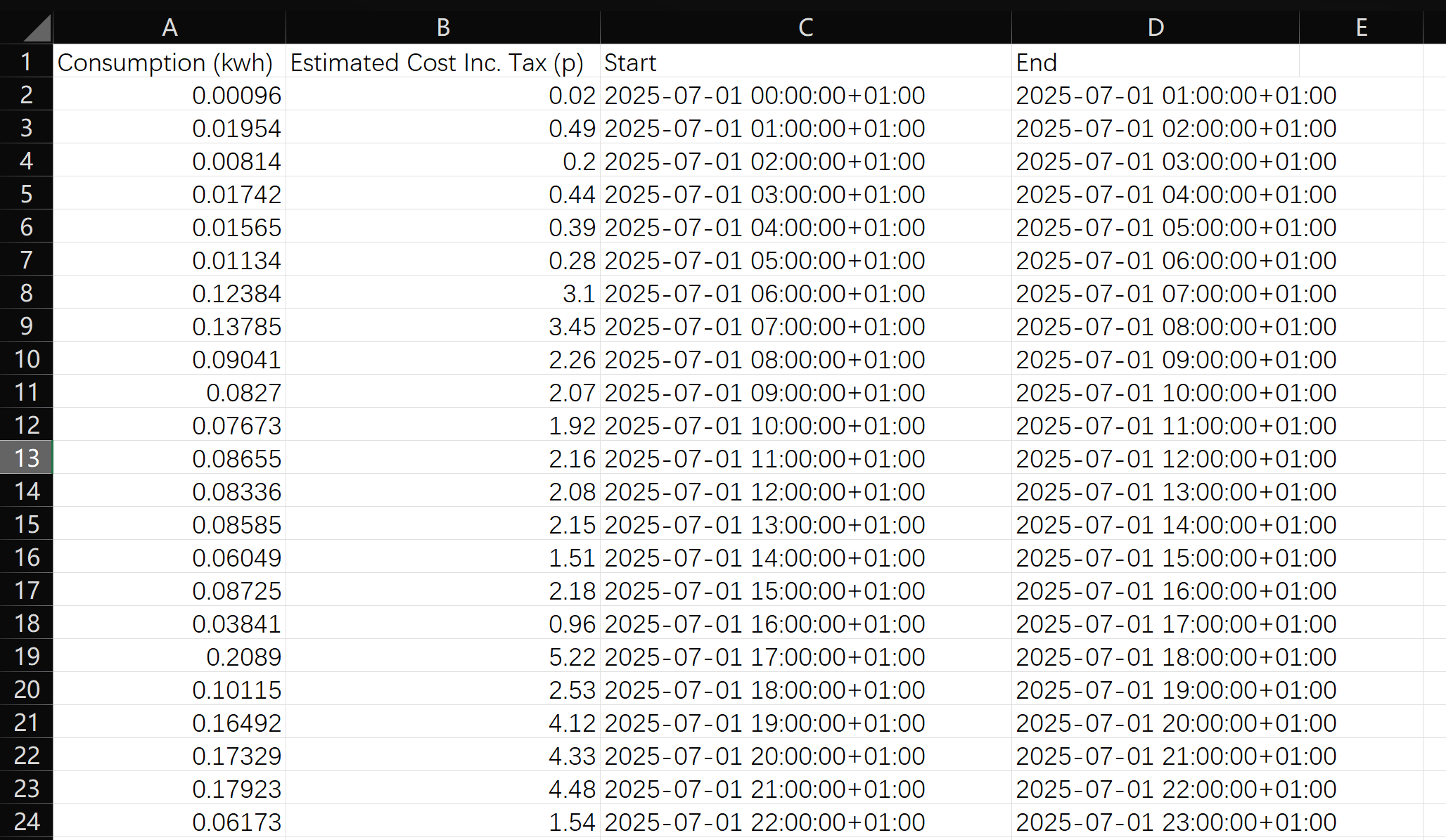Viewport: 1446px width, 840px height.
Task: Select row 13 header
Action: point(27,458)
